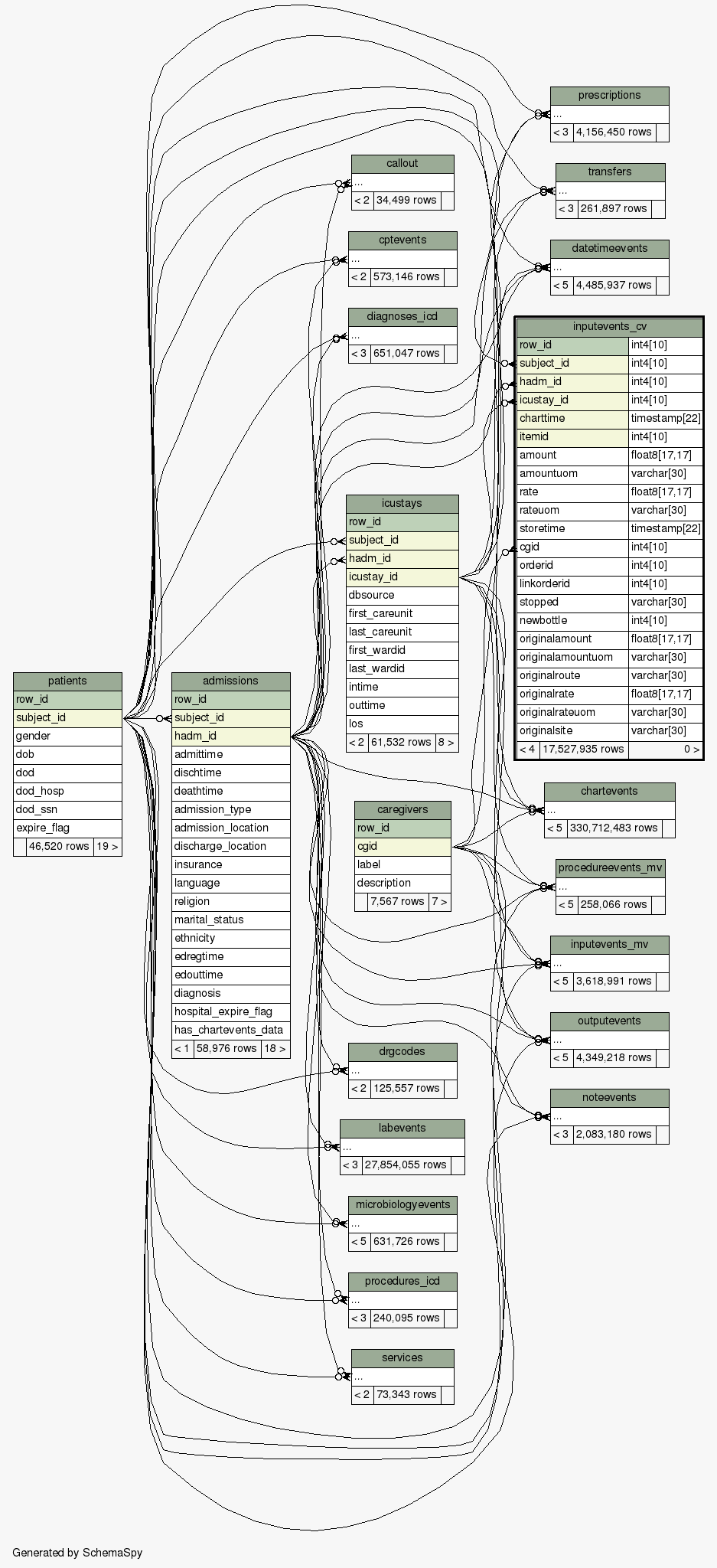Select the datetimeevents table header
Viewport: 717px width, 1568px height.
tap(609, 249)
